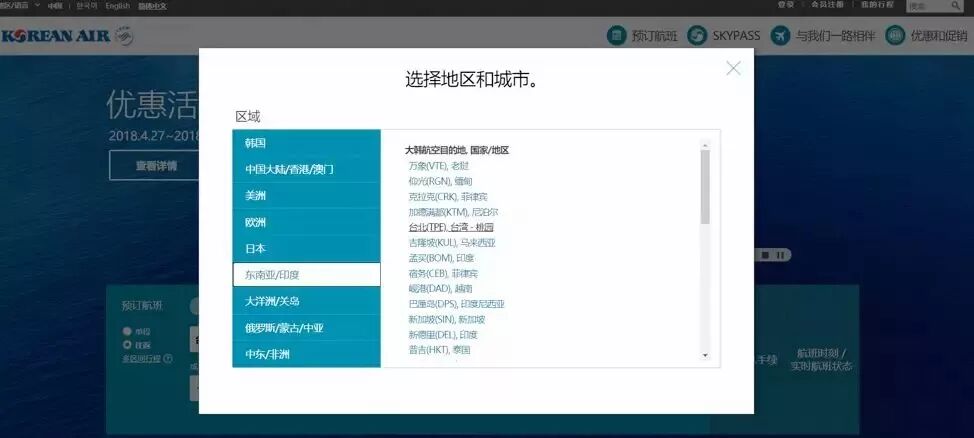Click the 我的行程 link
974x438 pixels.
coord(877,4)
